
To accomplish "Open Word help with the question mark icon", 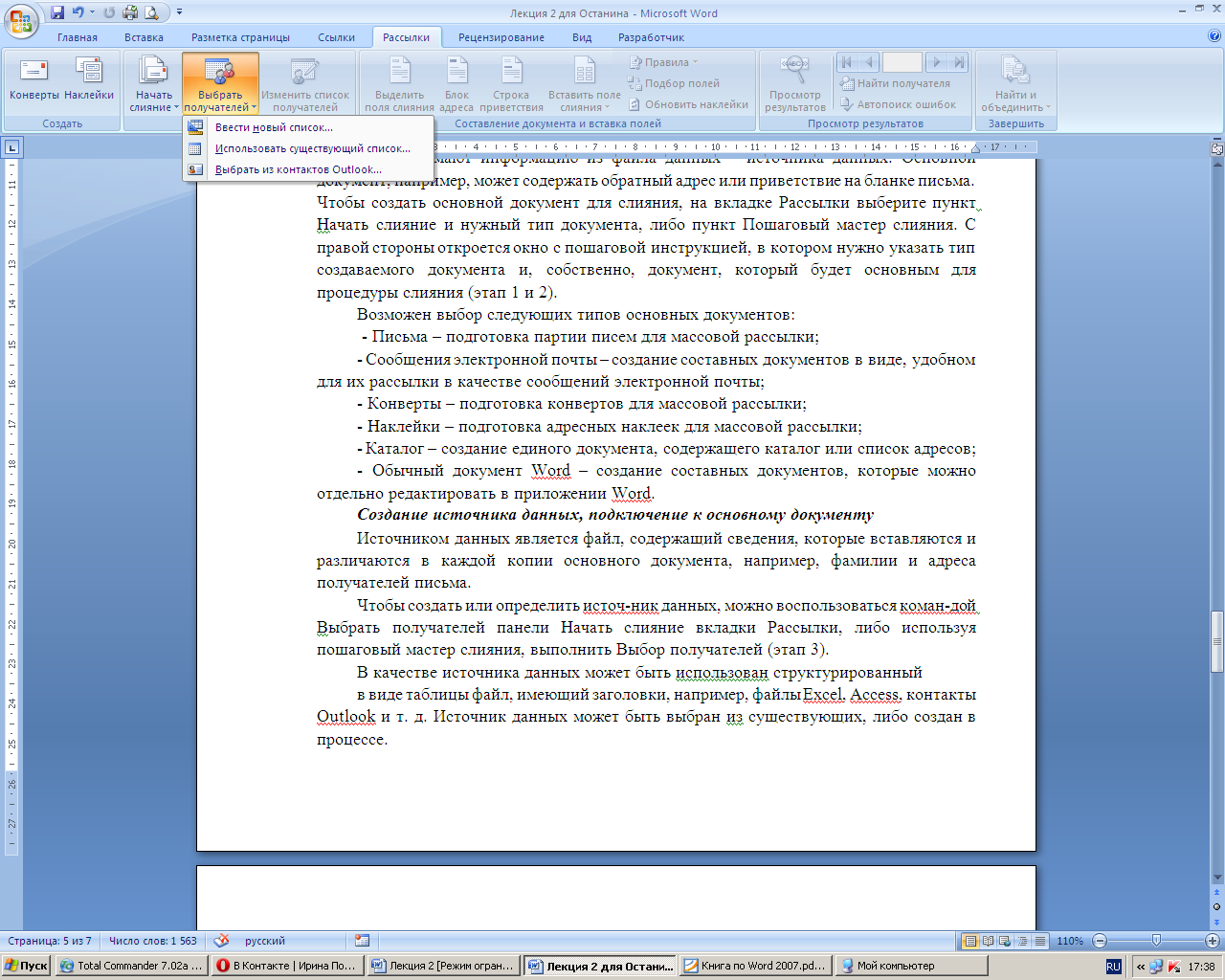I will click(1214, 36).
